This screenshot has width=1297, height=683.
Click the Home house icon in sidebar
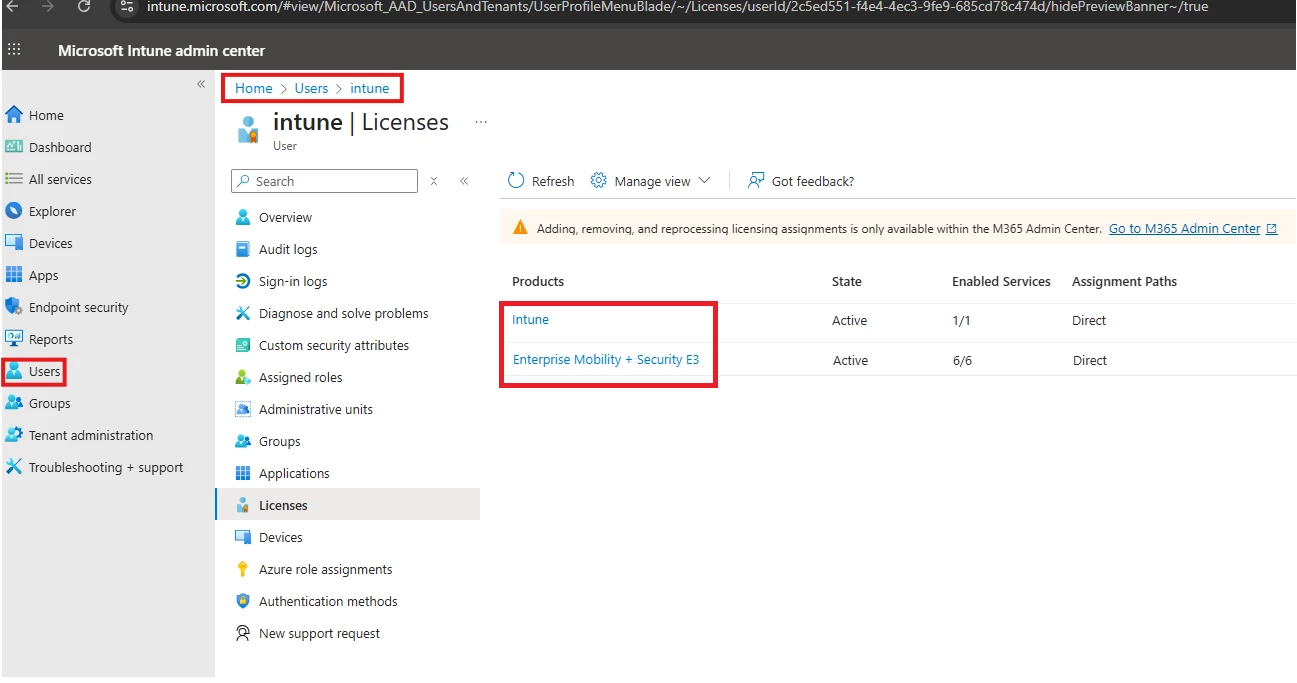14,115
